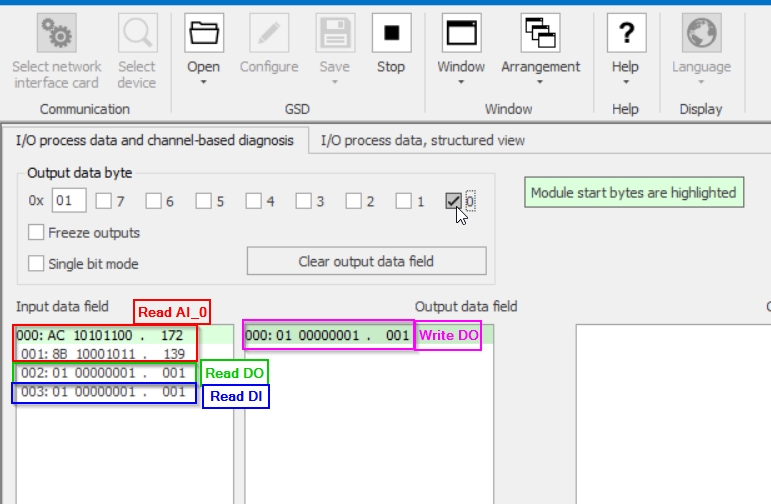
Task: Switch to I/O process data, structured view tab
Action: pos(422,141)
